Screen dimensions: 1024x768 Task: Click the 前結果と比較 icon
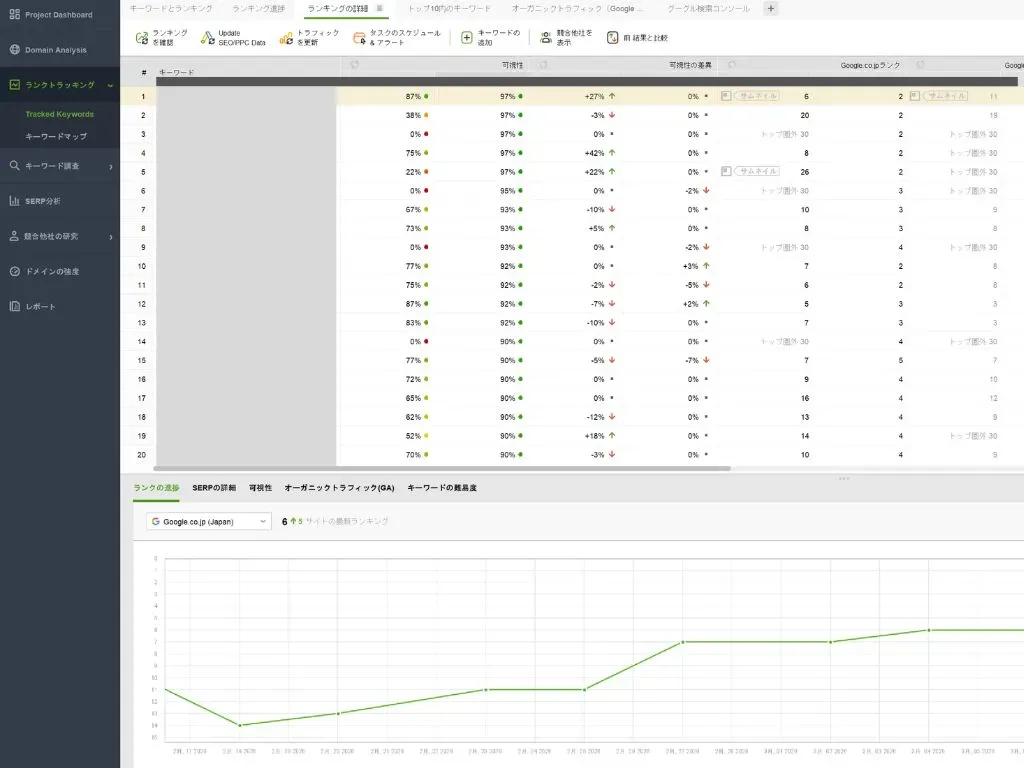click(x=613, y=38)
